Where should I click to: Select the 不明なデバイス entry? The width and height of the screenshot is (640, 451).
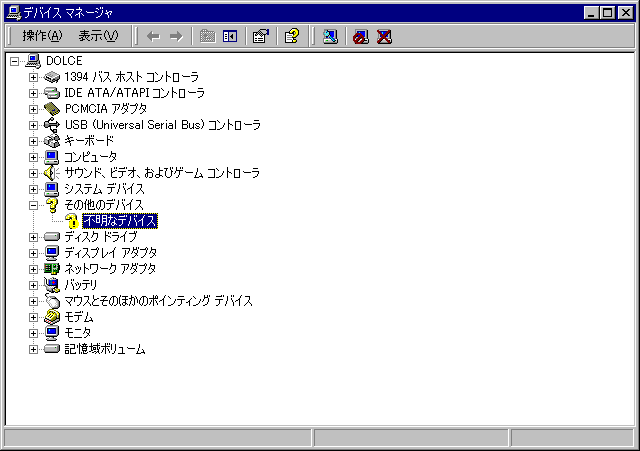tap(120, 221)
